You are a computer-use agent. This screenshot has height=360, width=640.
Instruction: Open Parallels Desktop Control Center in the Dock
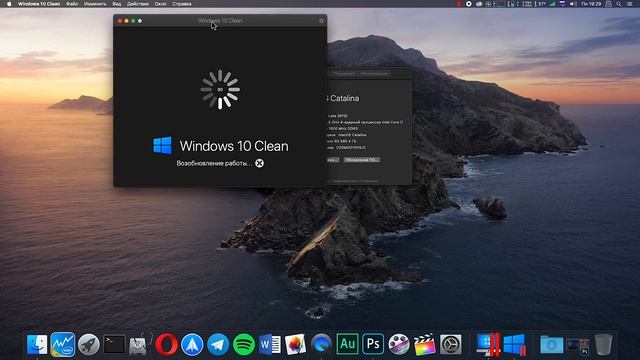(488, 344)
